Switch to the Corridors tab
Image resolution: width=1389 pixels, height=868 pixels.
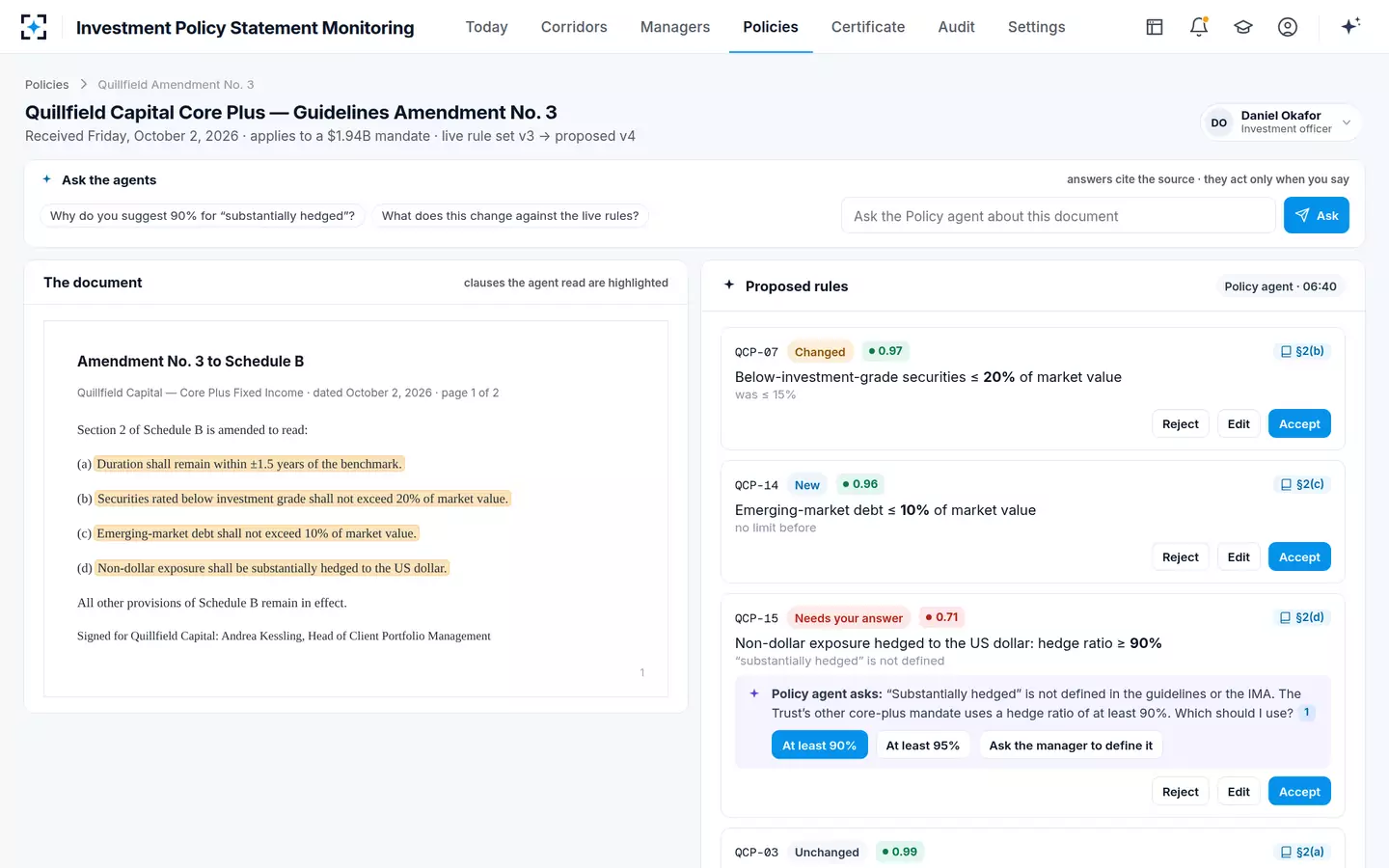[574, 27]
